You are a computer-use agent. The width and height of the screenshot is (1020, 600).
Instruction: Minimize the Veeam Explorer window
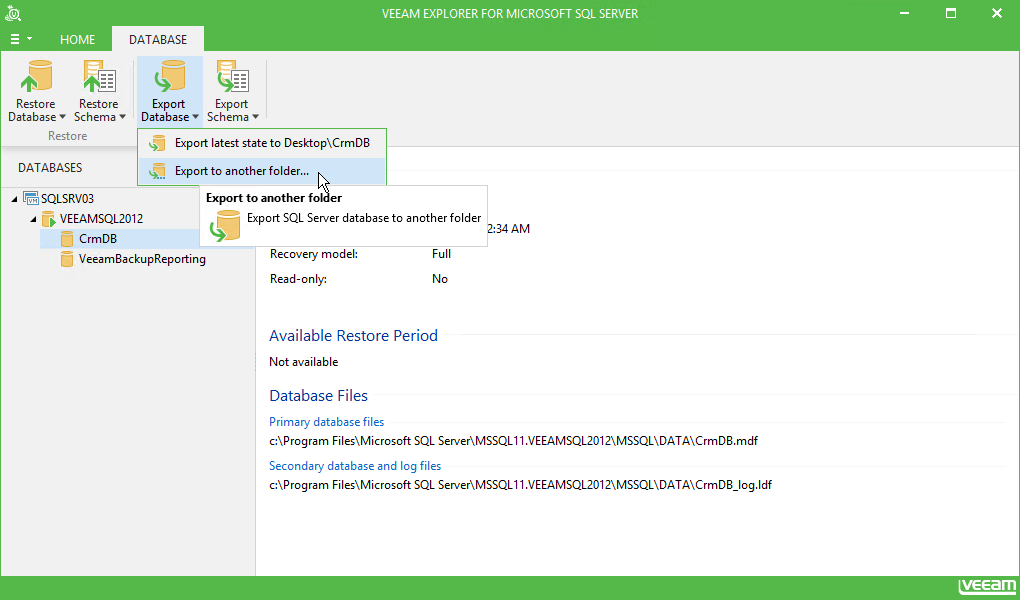[x=905, y=14]
